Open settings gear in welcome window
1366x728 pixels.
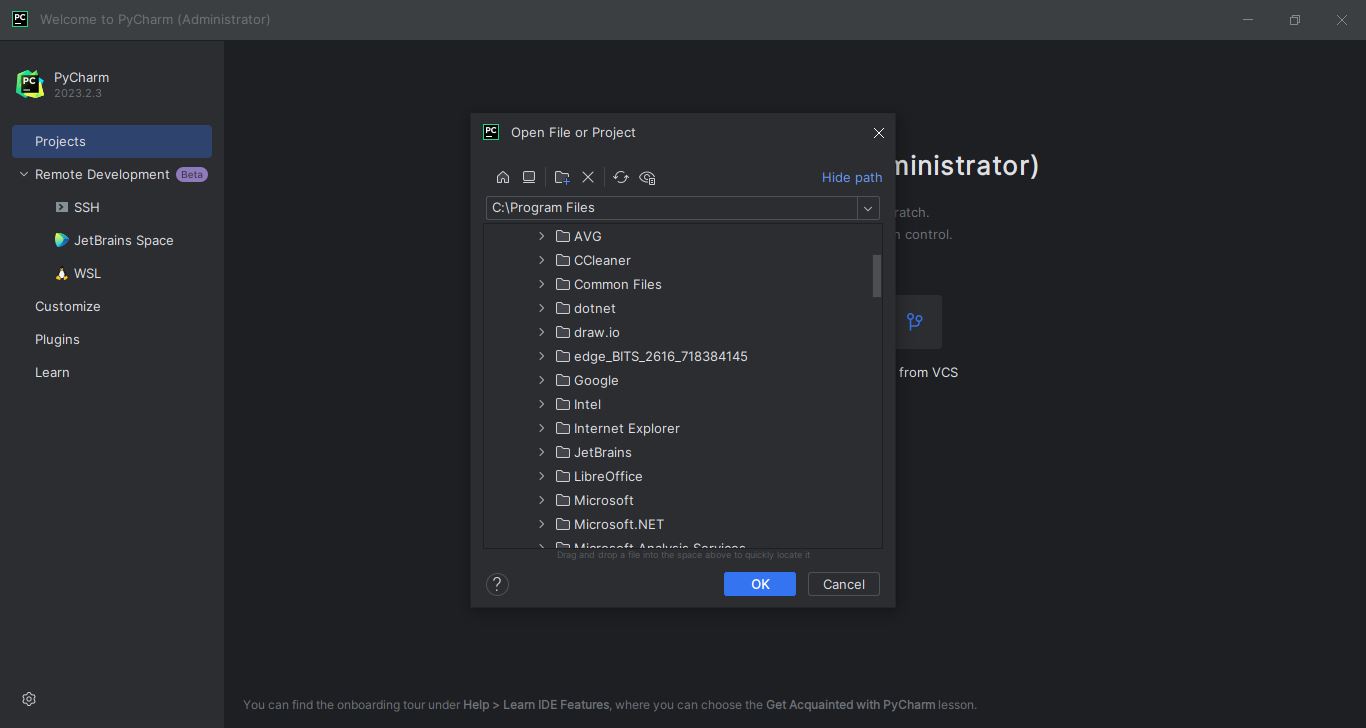(x=29, y=699)
